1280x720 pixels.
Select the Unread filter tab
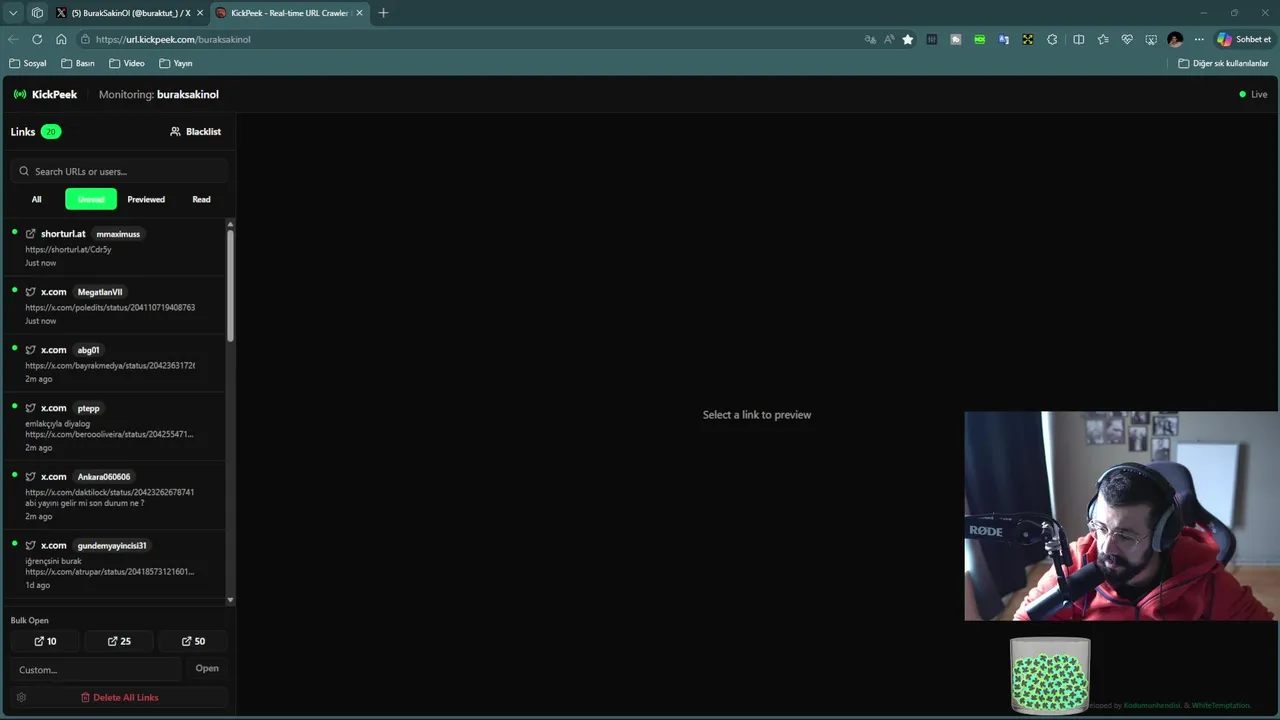point(91,199)
